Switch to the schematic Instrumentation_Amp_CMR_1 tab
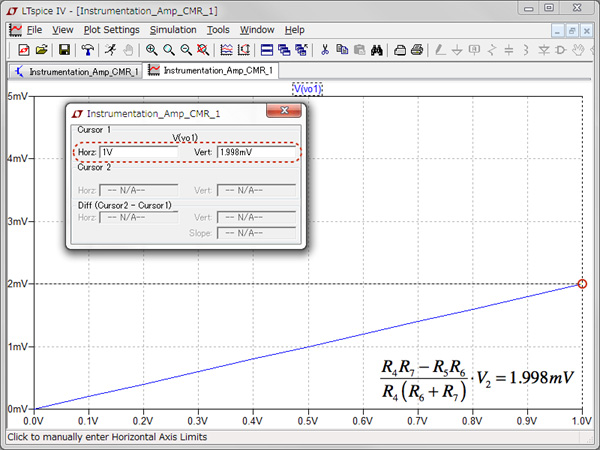The height and width of the screenshot is (450, 600). 75,72
